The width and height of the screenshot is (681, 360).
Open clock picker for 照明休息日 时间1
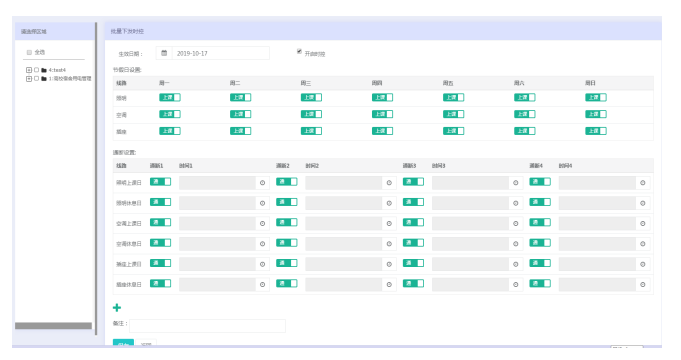pyautogui.click(x=262, y=203)
